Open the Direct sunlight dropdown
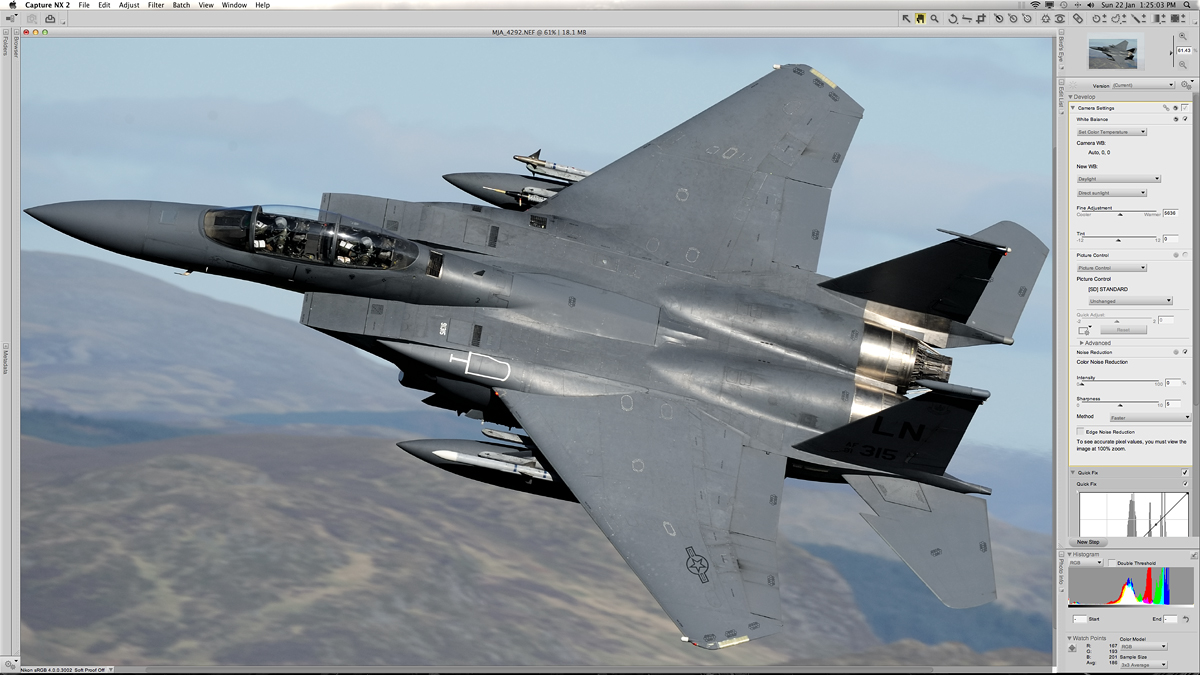The height and width of the screenshot is (675, 1200). (1111, 193)
